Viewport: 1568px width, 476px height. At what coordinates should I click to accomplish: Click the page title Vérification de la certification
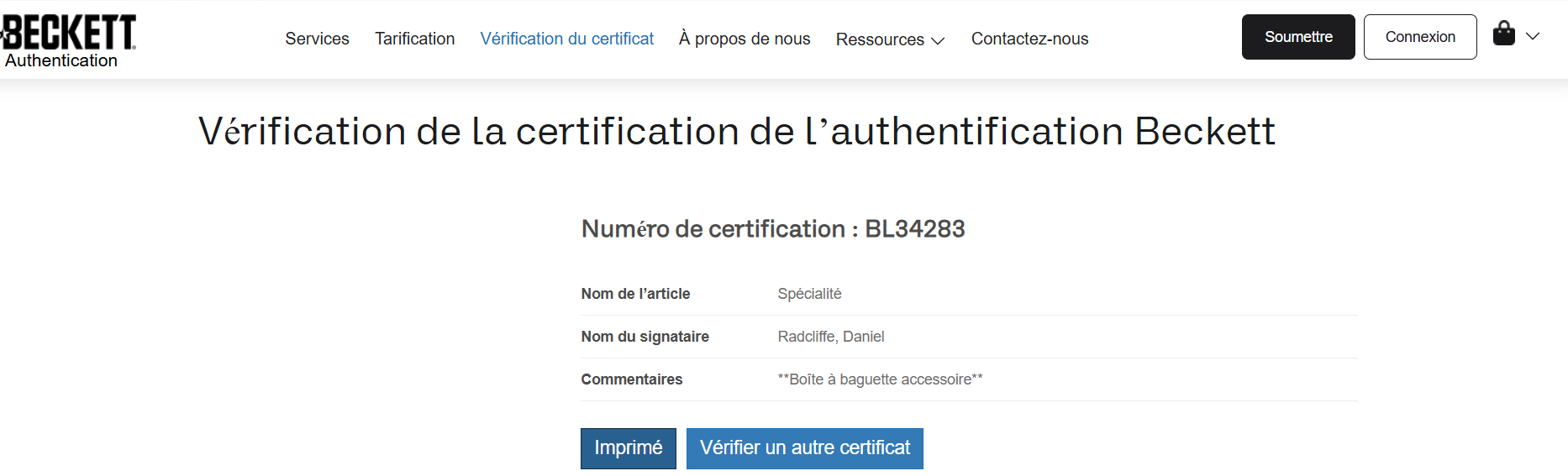click(x=737, y=132)
